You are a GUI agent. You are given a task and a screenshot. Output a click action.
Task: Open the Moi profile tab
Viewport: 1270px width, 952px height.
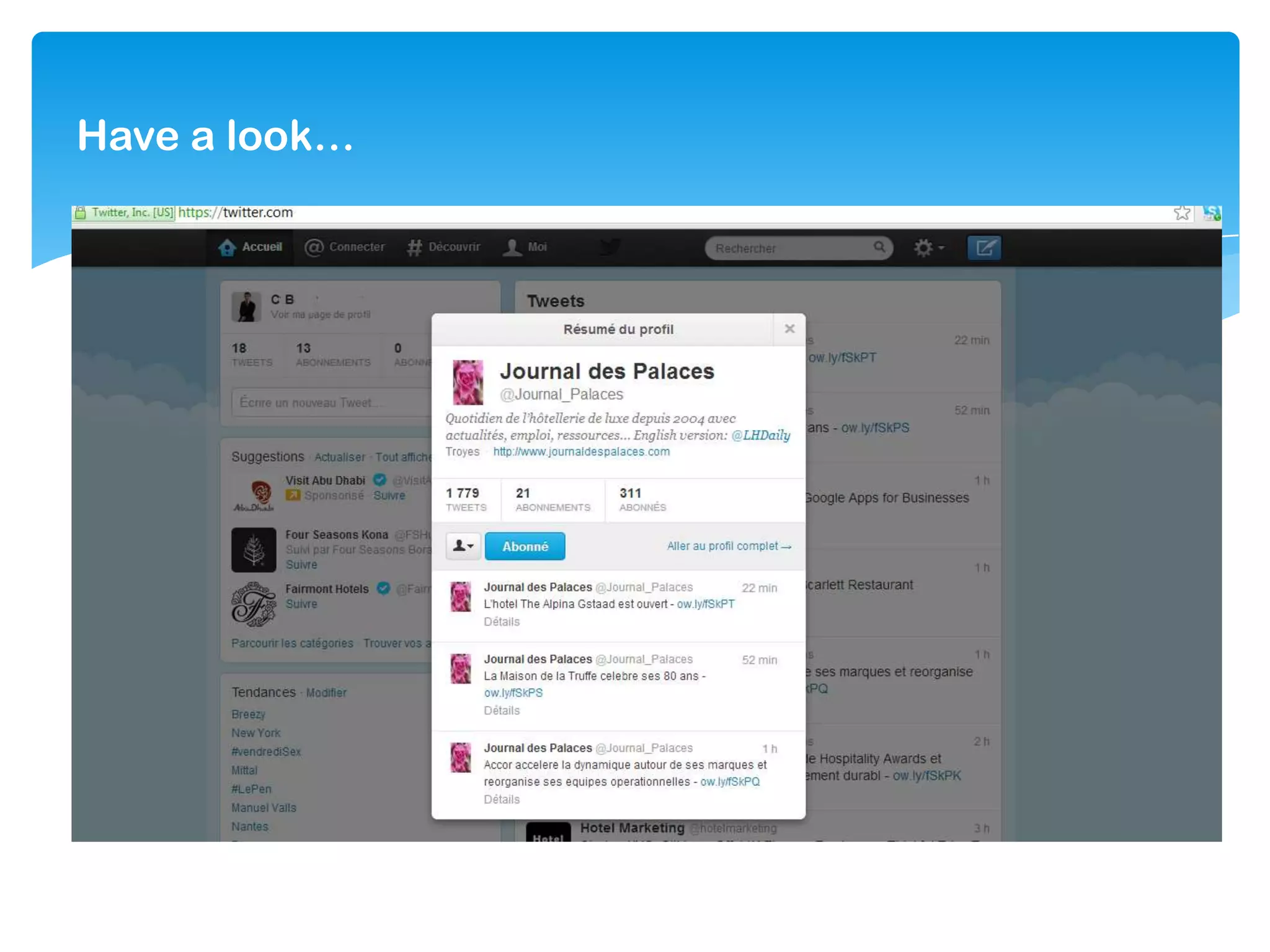click(x=525, y=247)
